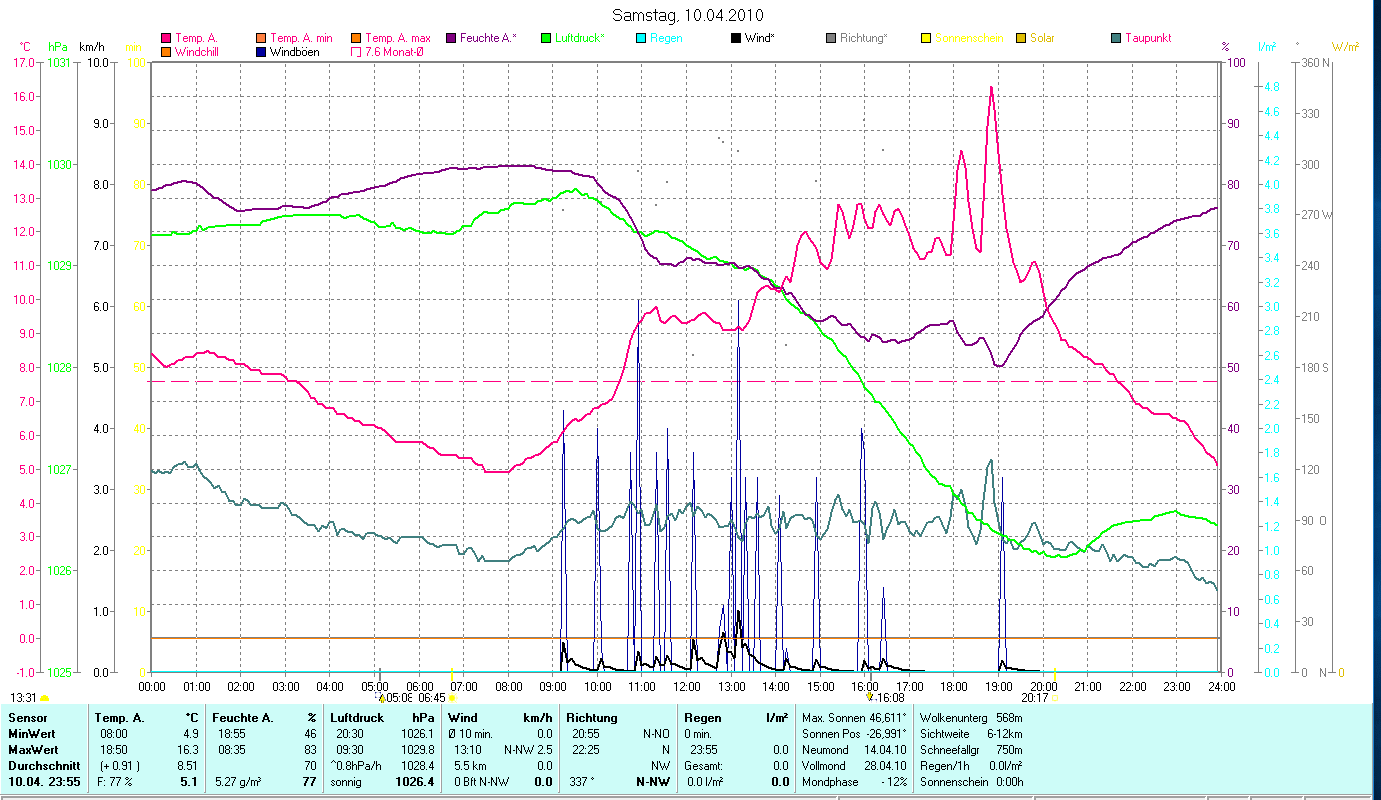Click the wind direction angle 337 °
Image resolution: width=1381 pixels, height=800 pixels.
click(582, 782)
